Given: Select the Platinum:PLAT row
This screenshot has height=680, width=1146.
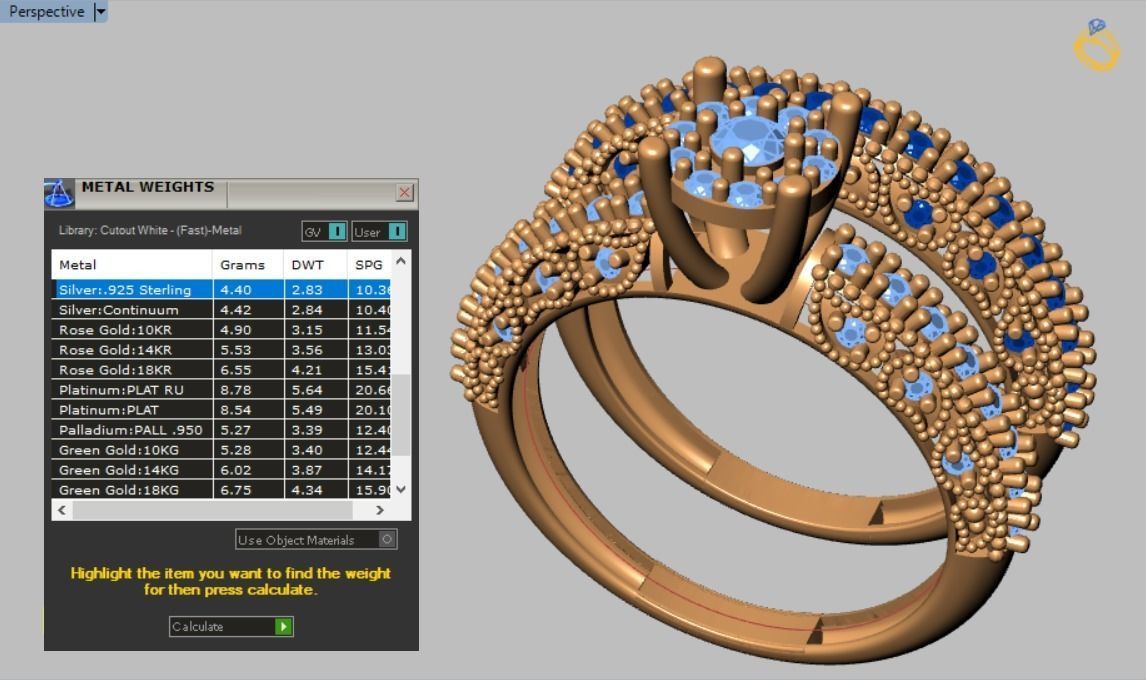Looking at the screenshot, I should (221, 409).
